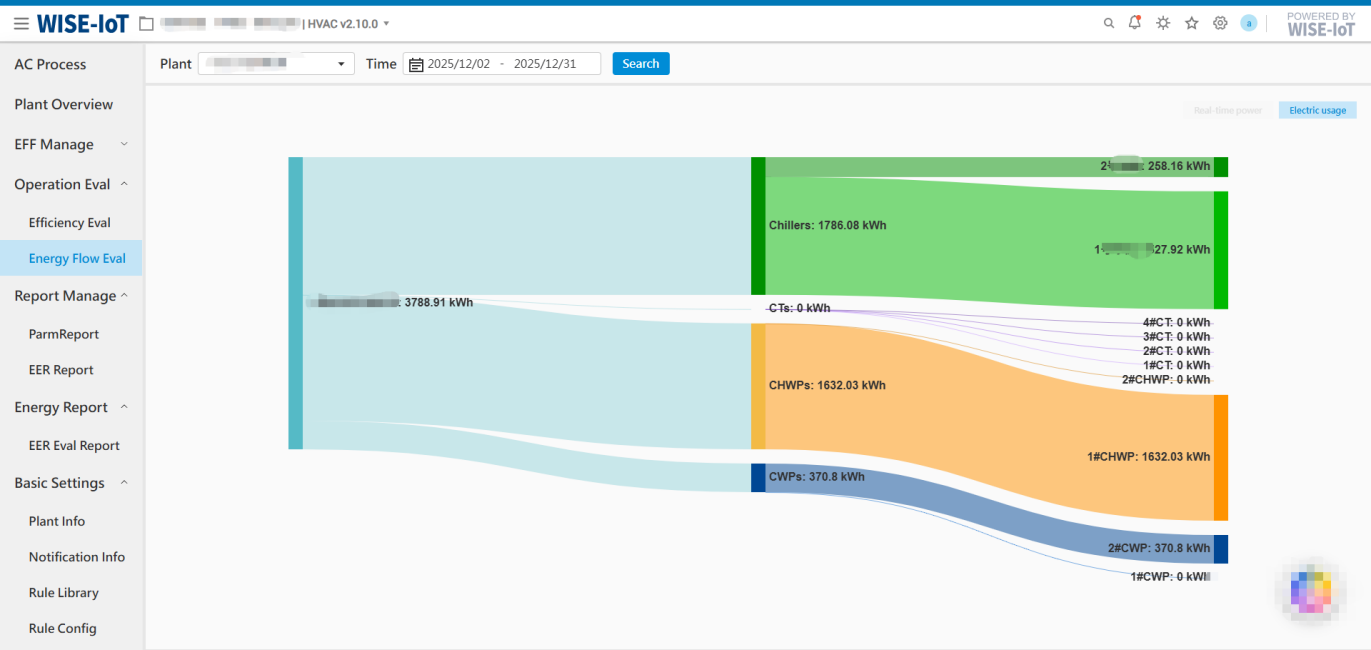
Task: Click the folder icon in the header
Action: pyautogui.click(x=146, y=24)
